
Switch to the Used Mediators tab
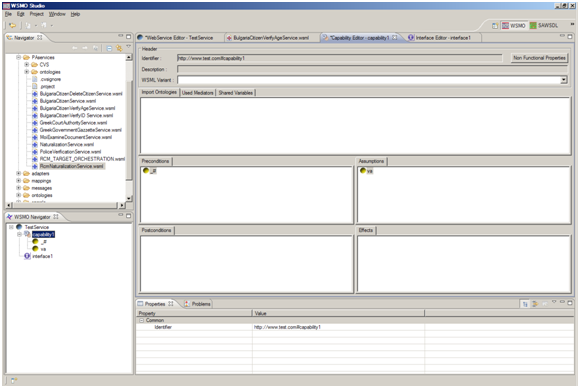(198, 93)
